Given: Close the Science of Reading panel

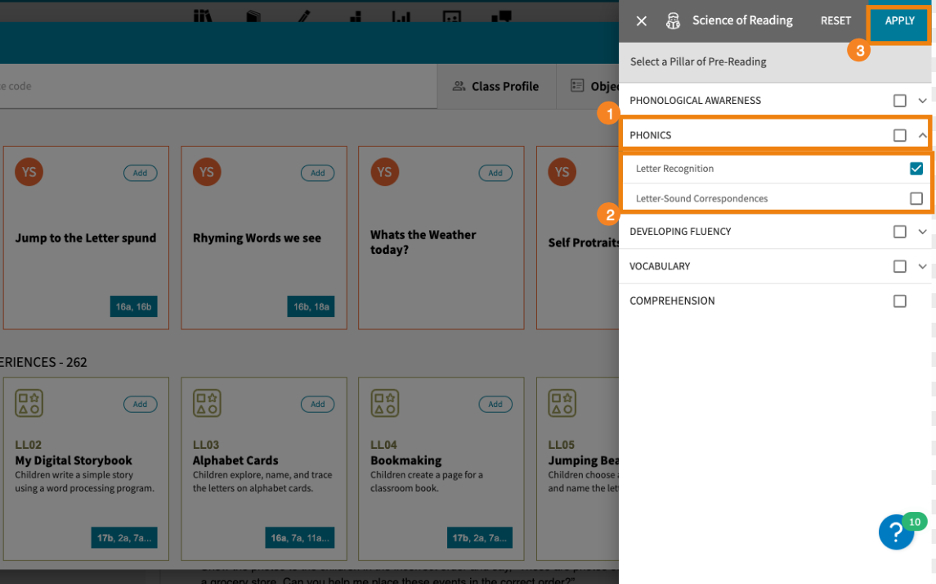Looking at the screenshot, I should click(x=642, y=21).
